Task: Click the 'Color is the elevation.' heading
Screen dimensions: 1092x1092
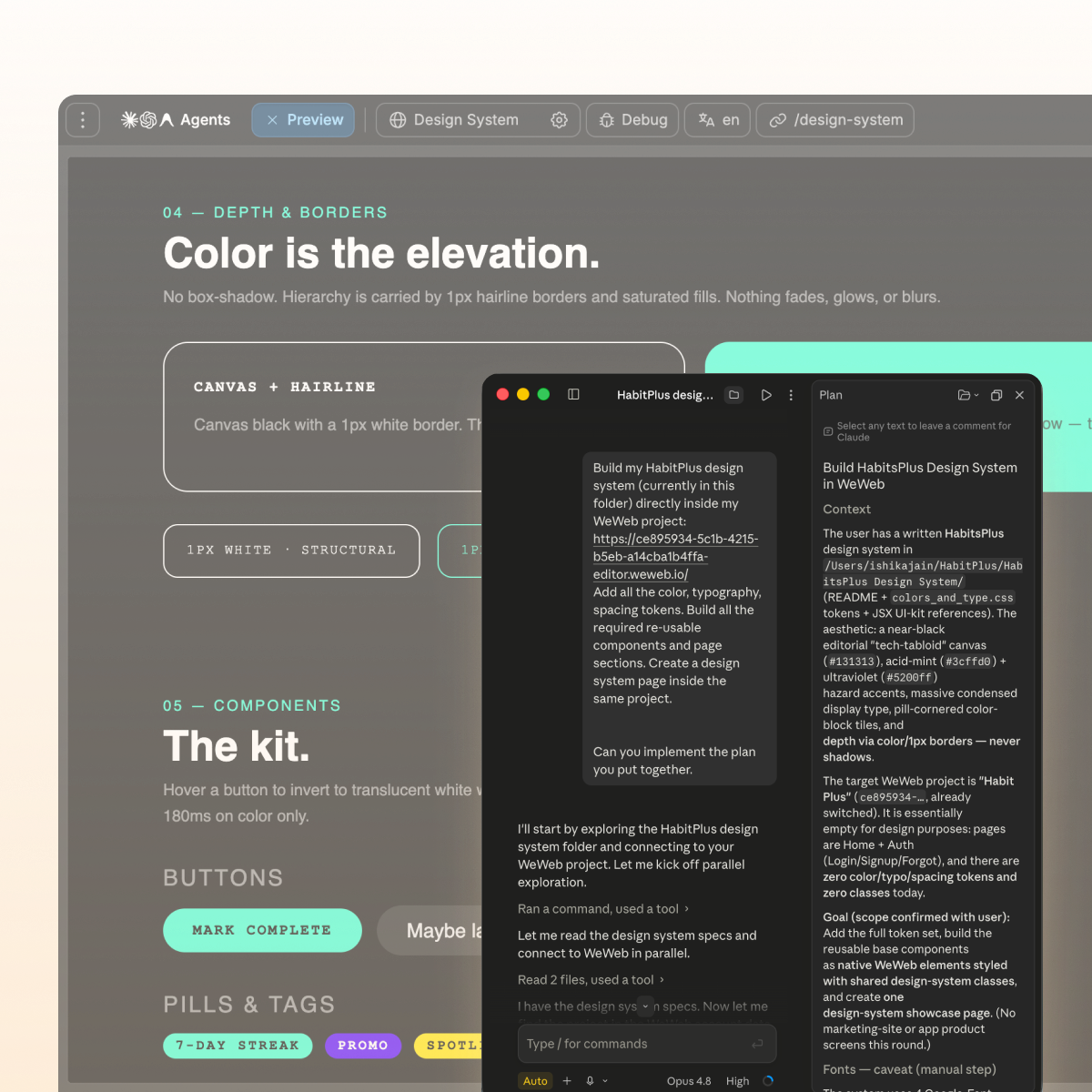Action: pos(381,253)
